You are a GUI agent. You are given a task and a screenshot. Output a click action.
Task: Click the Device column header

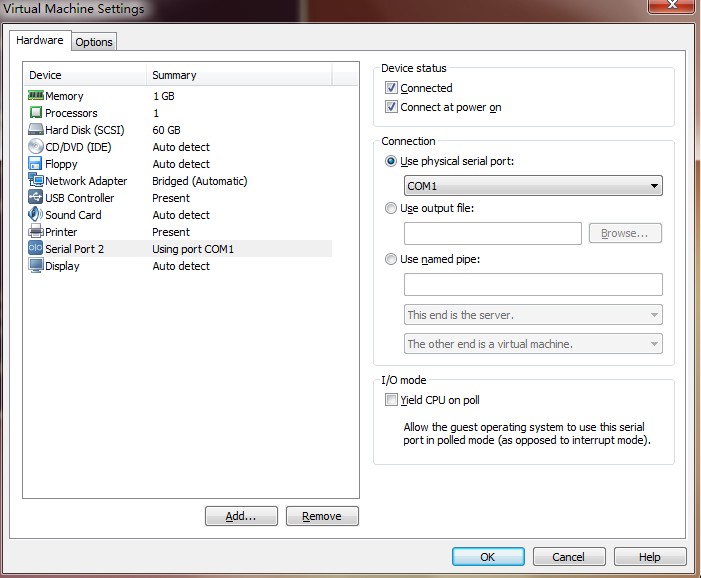coord(85,75)
